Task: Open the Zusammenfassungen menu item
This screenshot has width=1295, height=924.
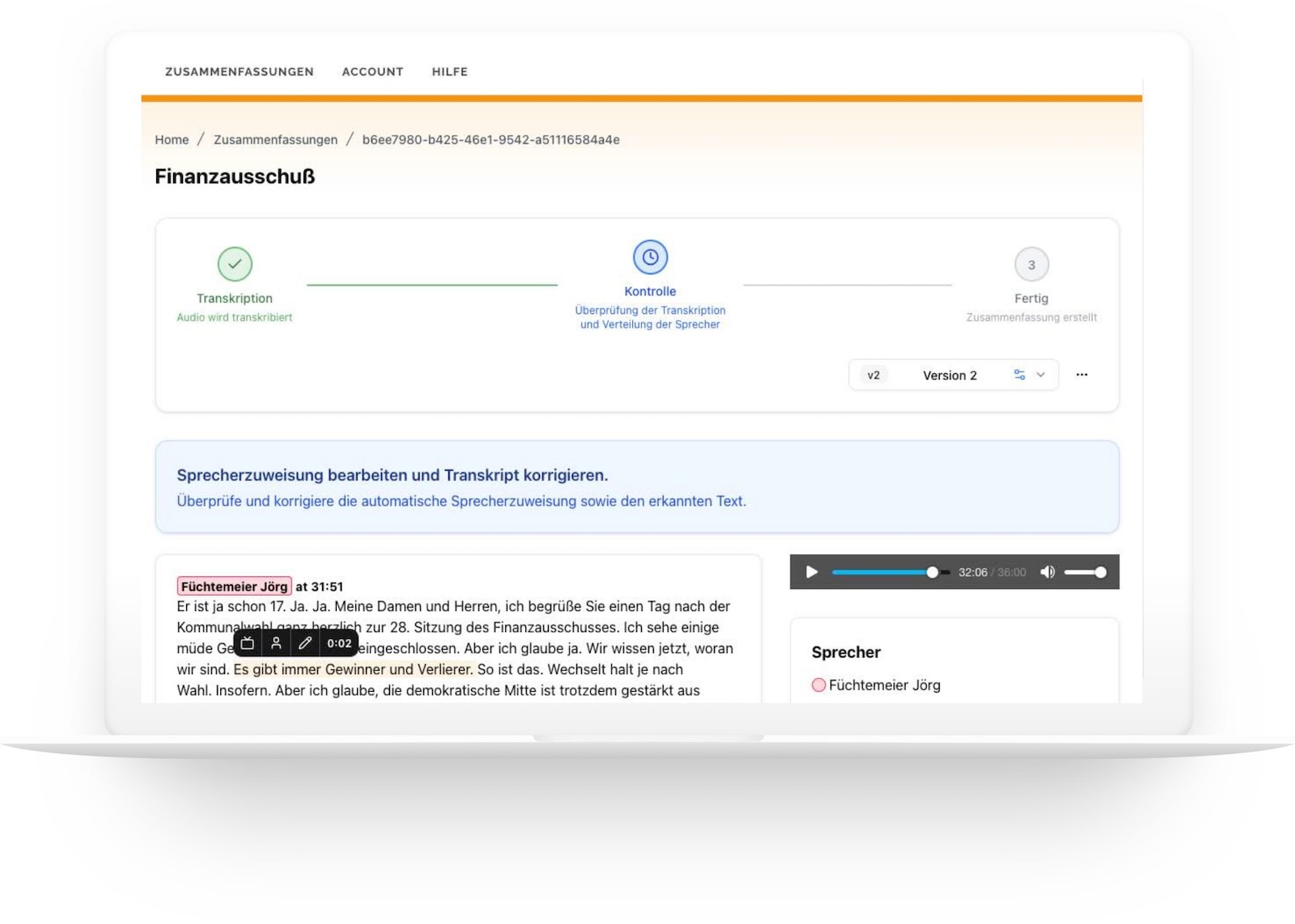Action: [239, 71]
